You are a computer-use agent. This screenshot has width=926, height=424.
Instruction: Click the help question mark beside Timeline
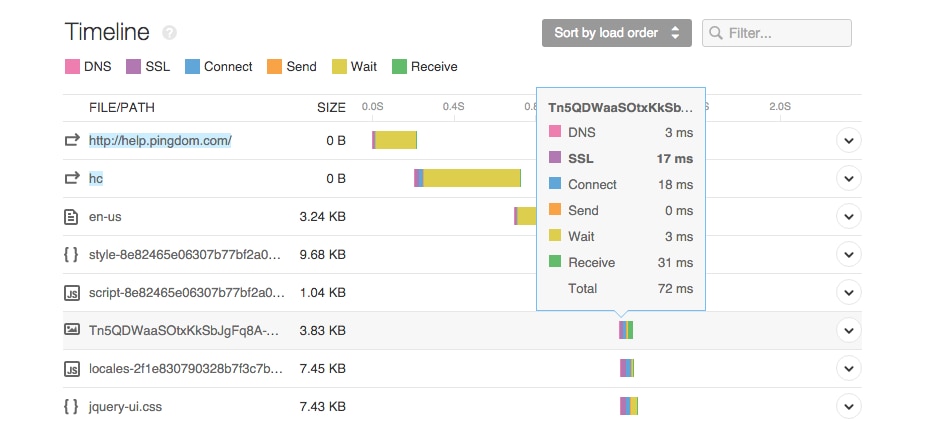click(x=169, y=32)
